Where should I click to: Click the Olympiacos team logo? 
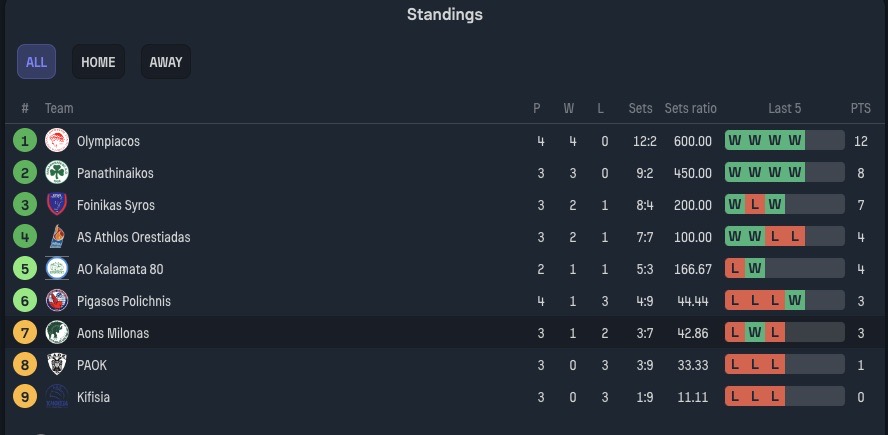57,140
